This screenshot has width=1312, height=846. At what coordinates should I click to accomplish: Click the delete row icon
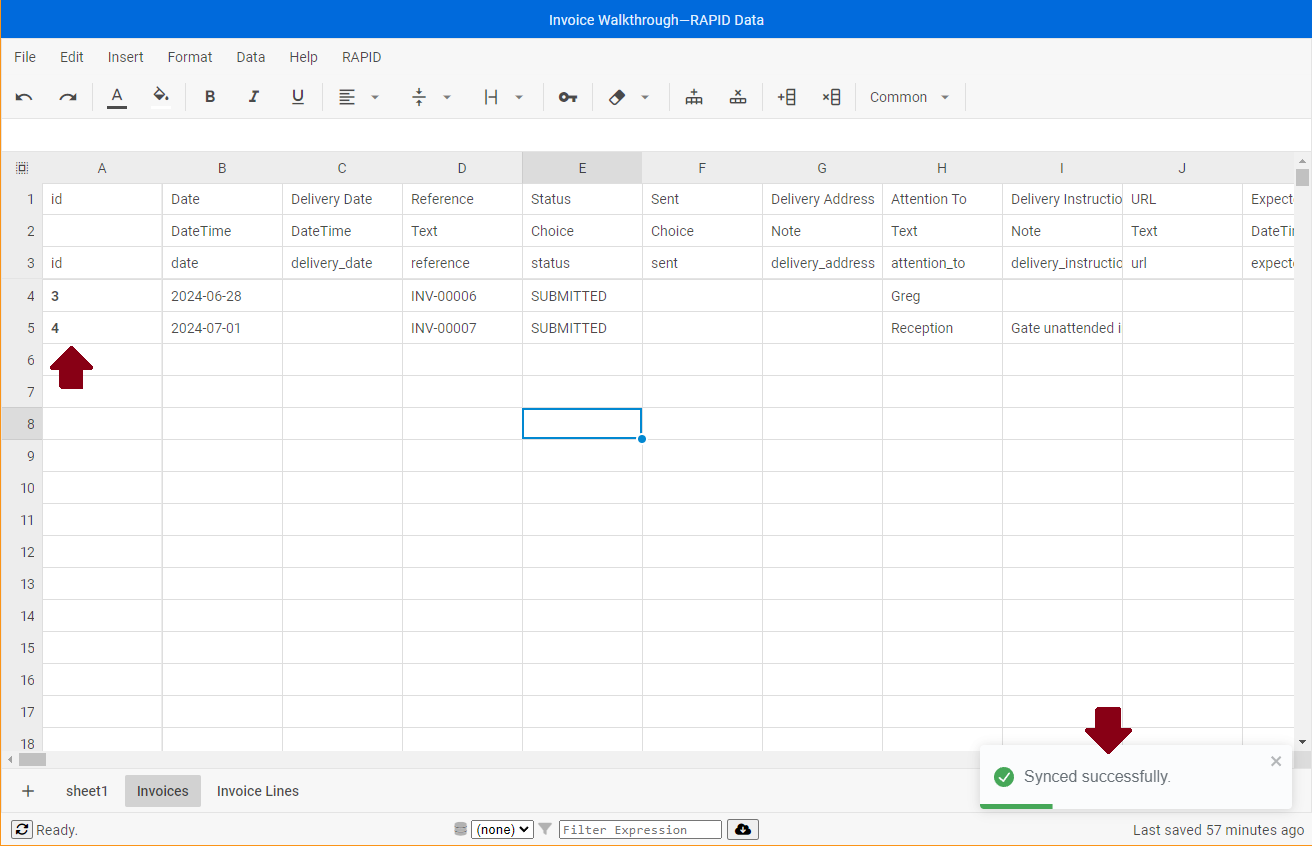[x=738, y=97]
